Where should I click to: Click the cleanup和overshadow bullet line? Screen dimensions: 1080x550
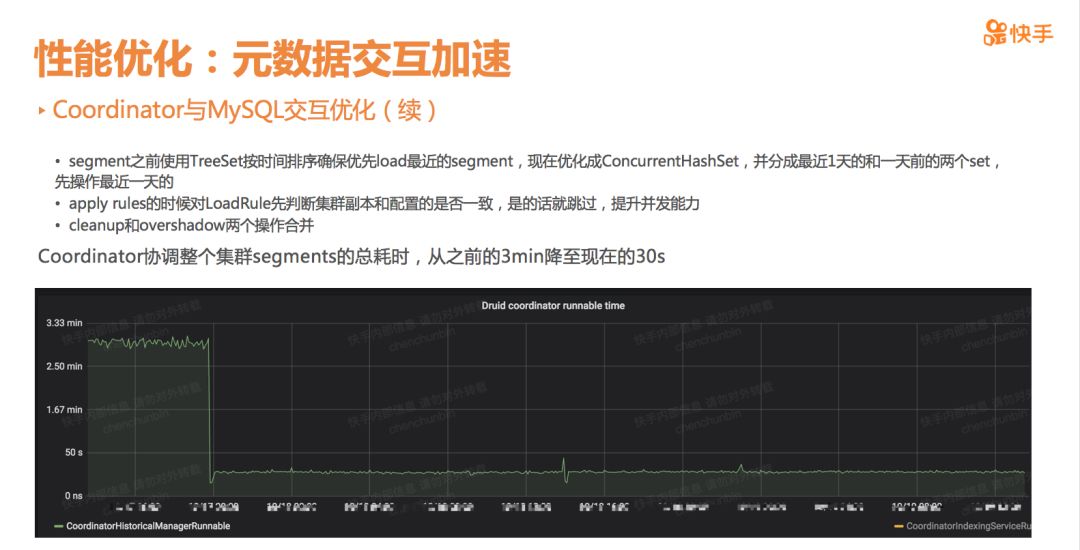point(185,225)
